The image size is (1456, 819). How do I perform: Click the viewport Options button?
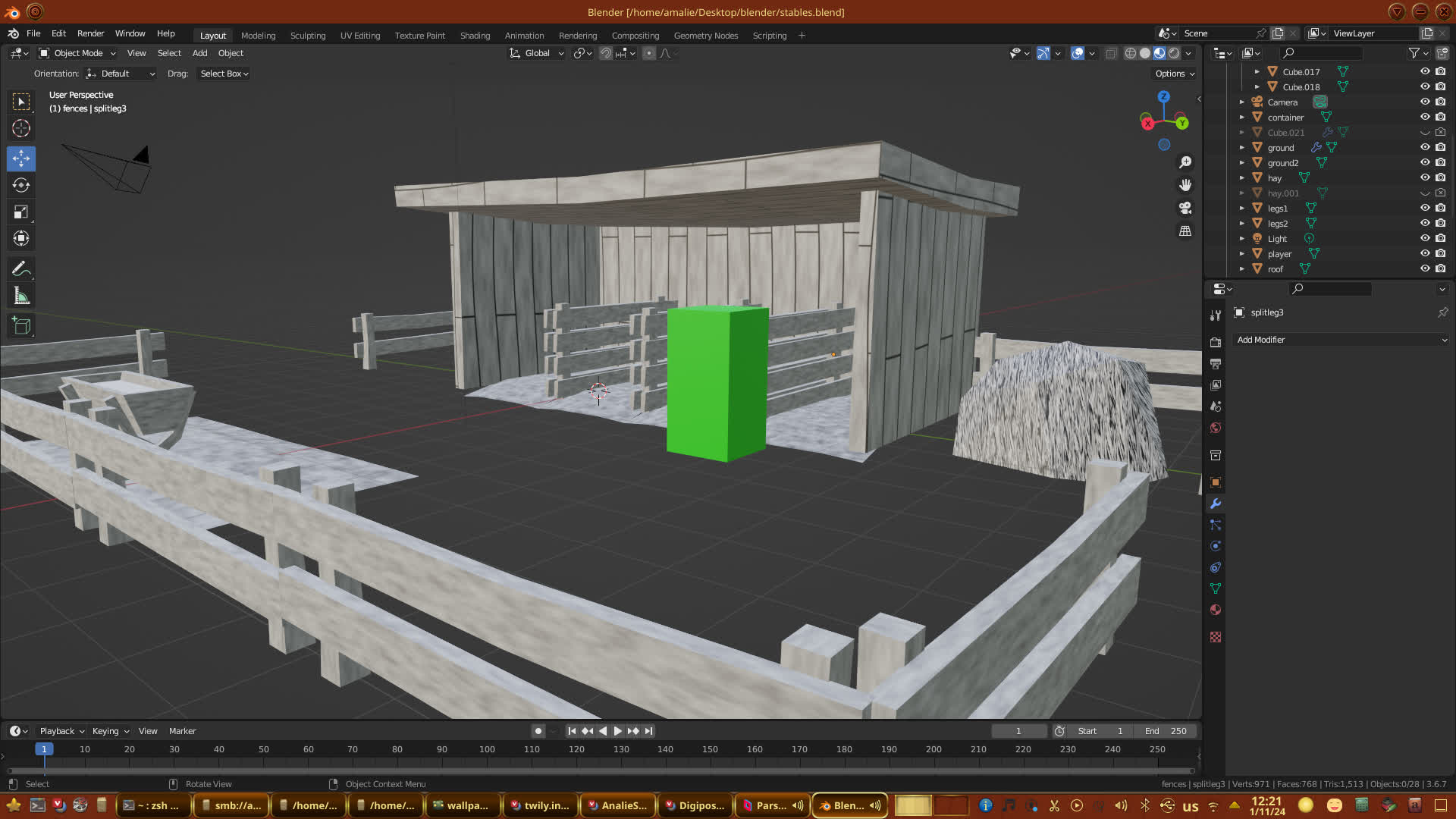point(1174,74)
